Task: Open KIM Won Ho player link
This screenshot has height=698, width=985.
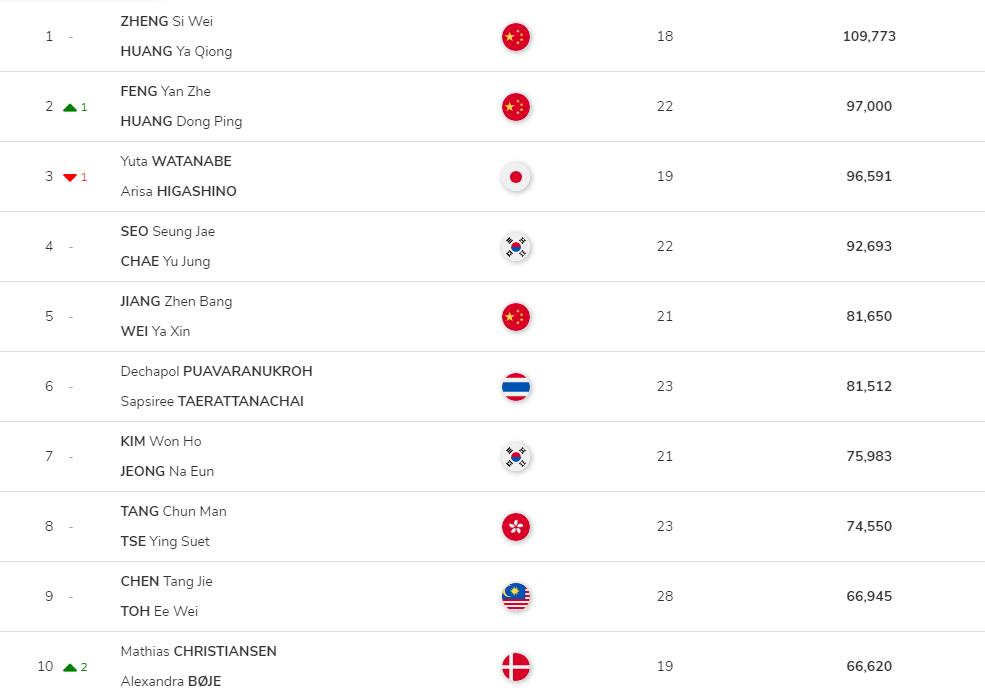Action: (161, 441)
